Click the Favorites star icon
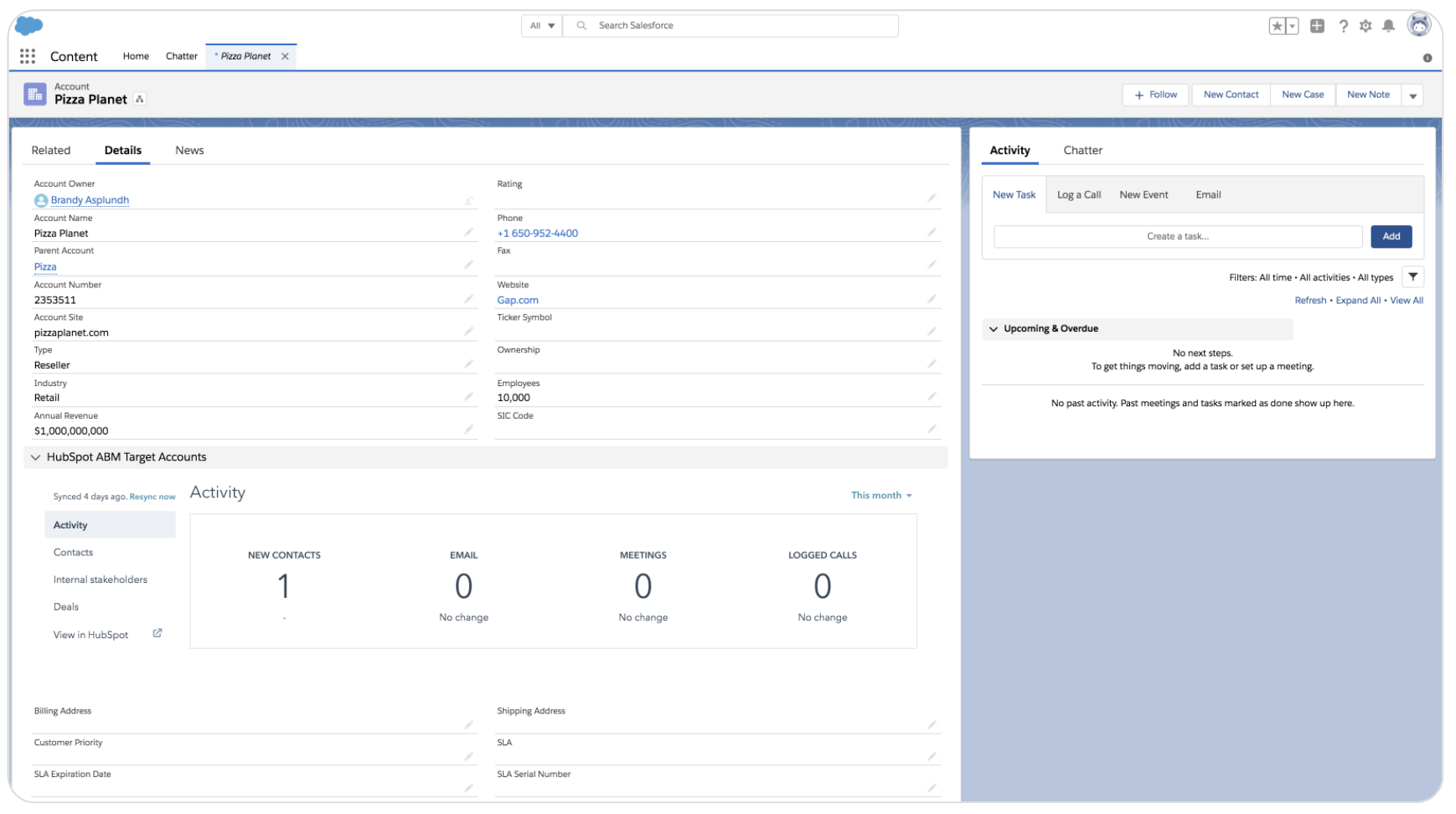This screenshot has width=1456, height=814. point(1277,26)
